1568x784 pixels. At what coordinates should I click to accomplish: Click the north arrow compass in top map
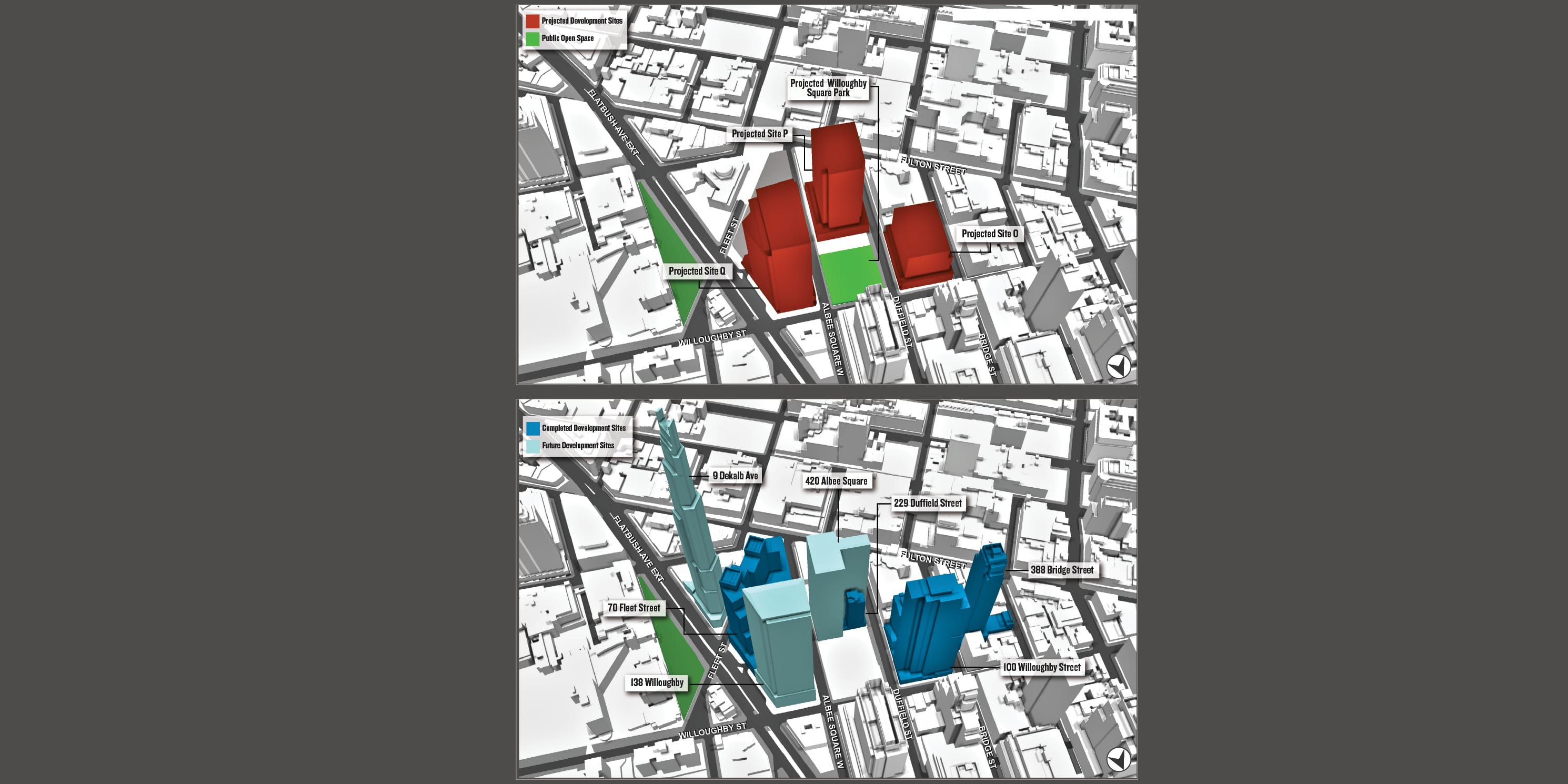1118,366
